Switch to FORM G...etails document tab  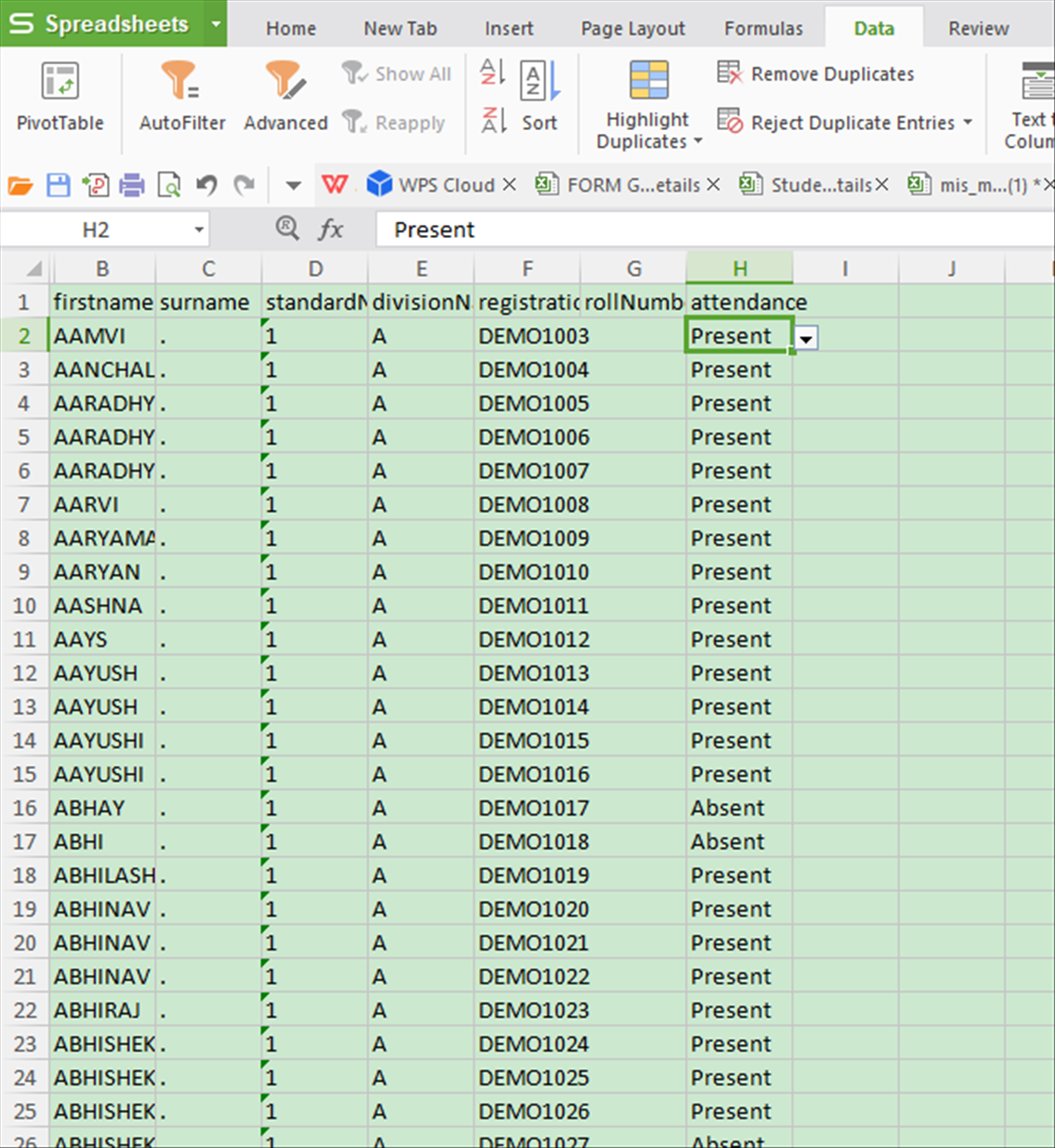coord(618,185)
